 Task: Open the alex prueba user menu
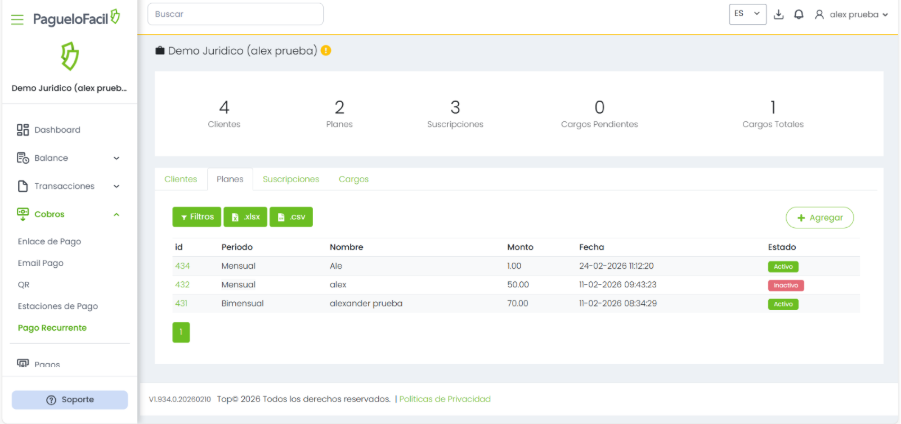click(851, 15)
